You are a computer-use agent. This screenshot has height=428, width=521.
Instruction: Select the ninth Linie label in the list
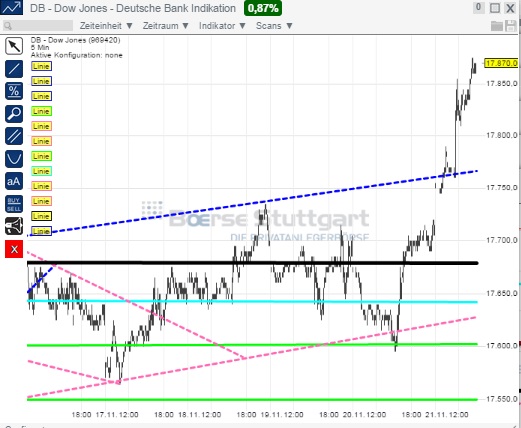tap(41, 186)
